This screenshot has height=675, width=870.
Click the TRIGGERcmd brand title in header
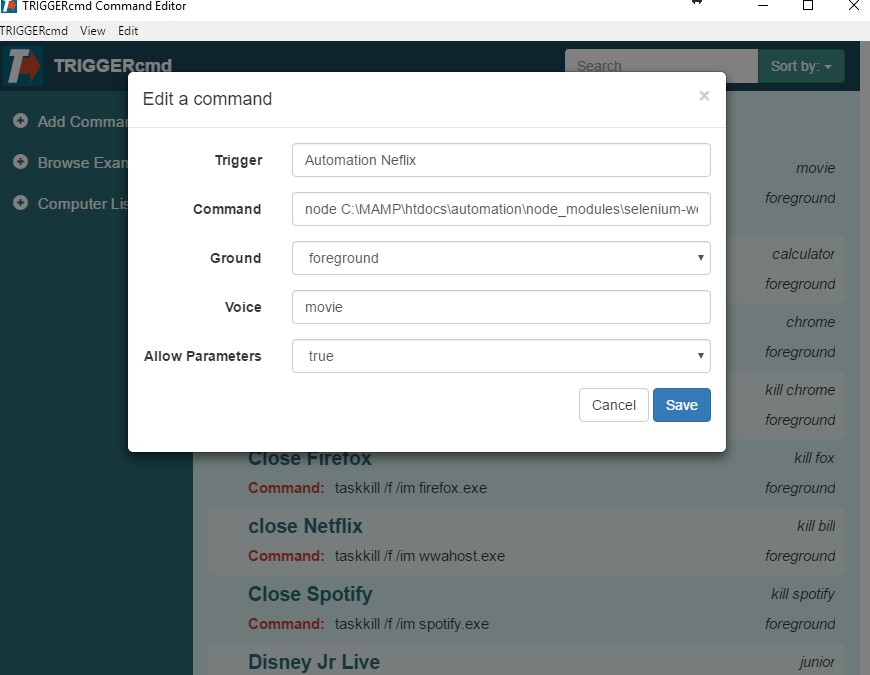[113, 65]
